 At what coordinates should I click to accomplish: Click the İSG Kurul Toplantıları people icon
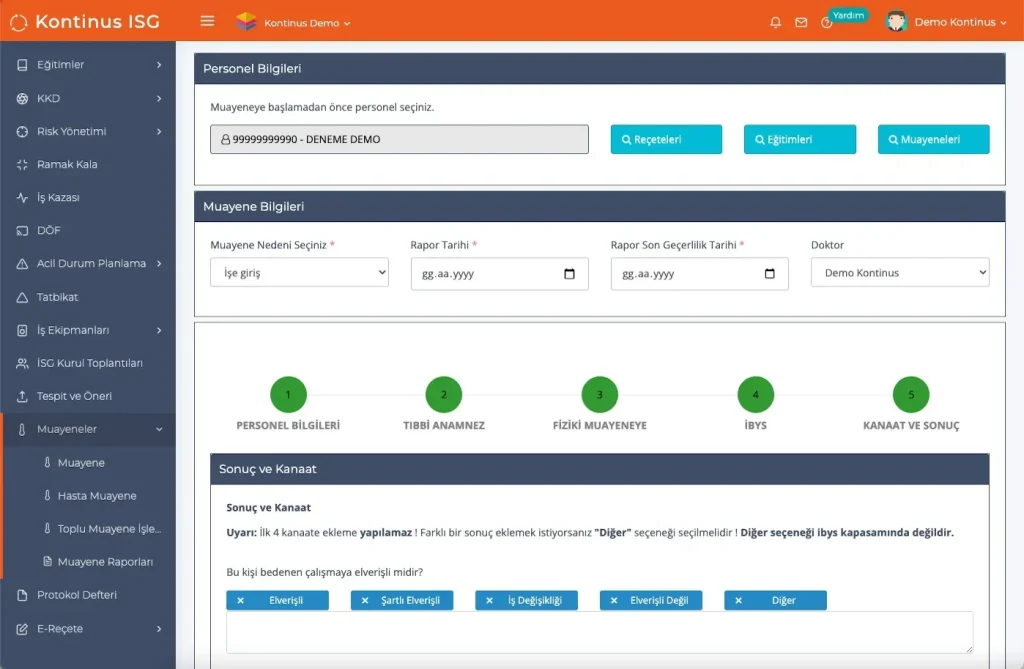click(x=22, y=363)
